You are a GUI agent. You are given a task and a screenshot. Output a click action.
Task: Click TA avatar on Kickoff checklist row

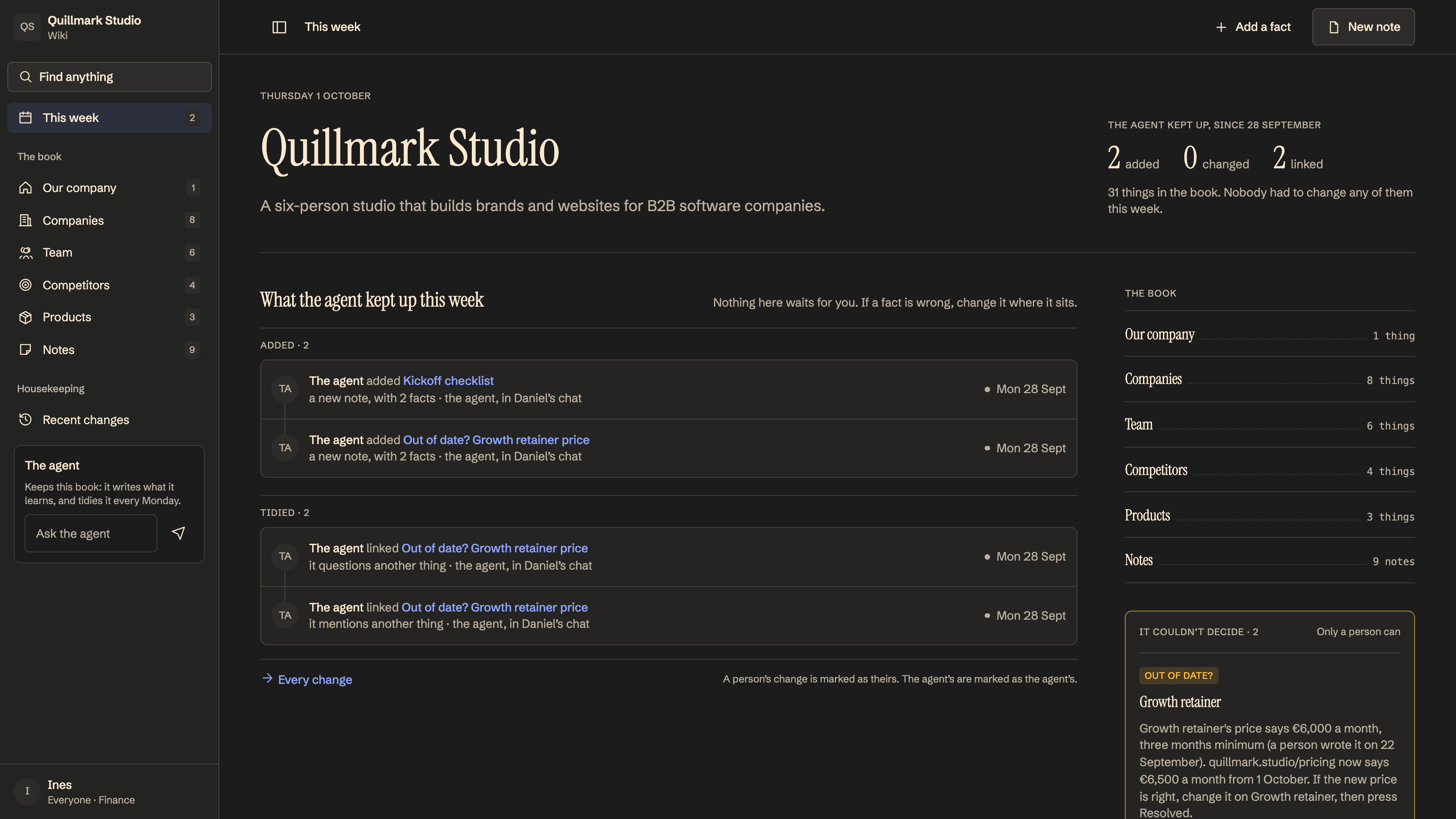pos(285,389)
